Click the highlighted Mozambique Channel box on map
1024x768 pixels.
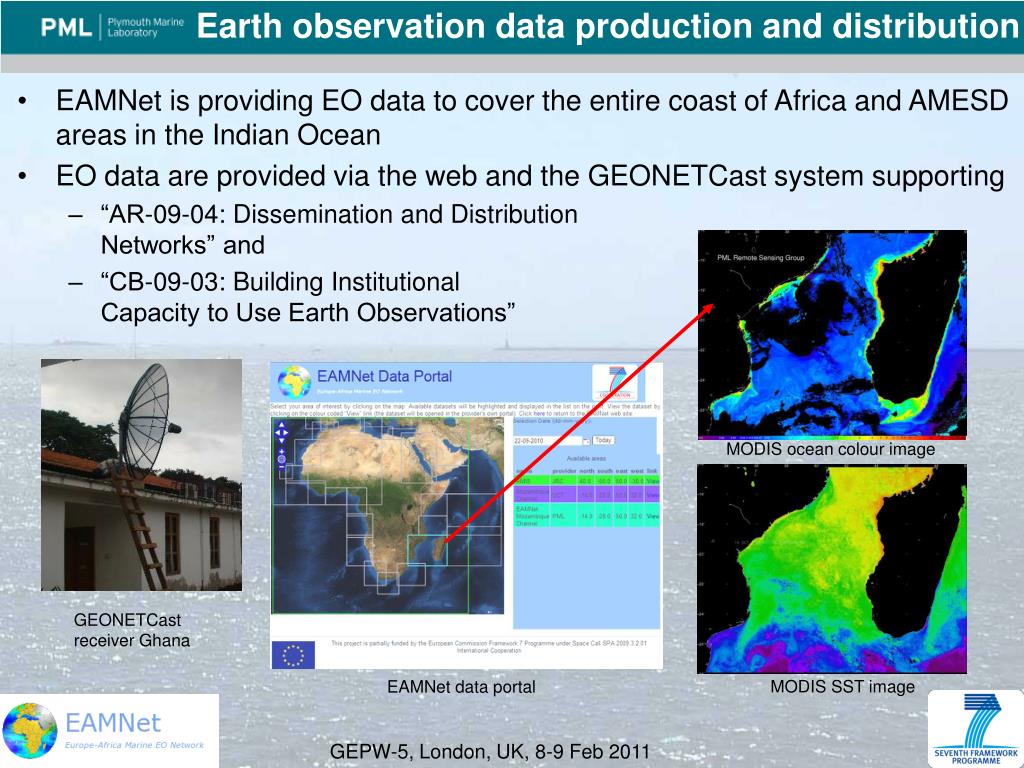coord(428,551)
